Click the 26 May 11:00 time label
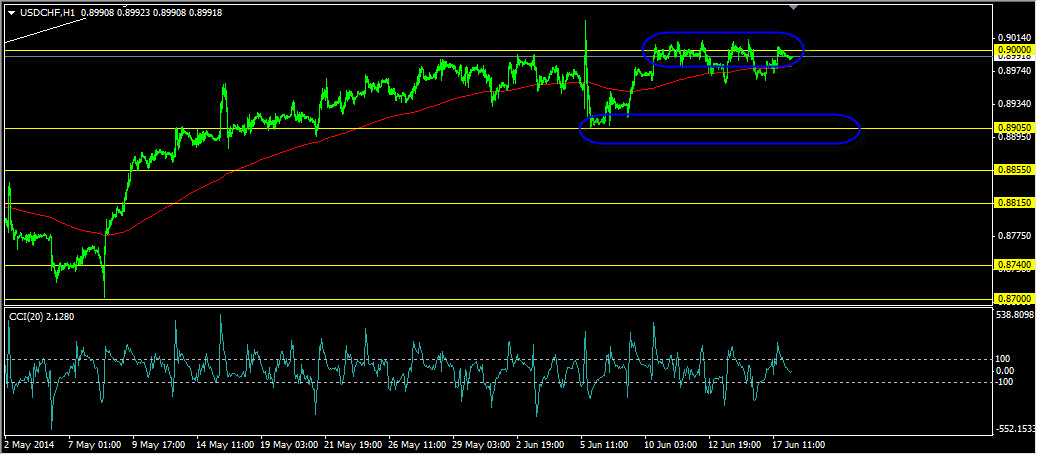 point(418,444)
